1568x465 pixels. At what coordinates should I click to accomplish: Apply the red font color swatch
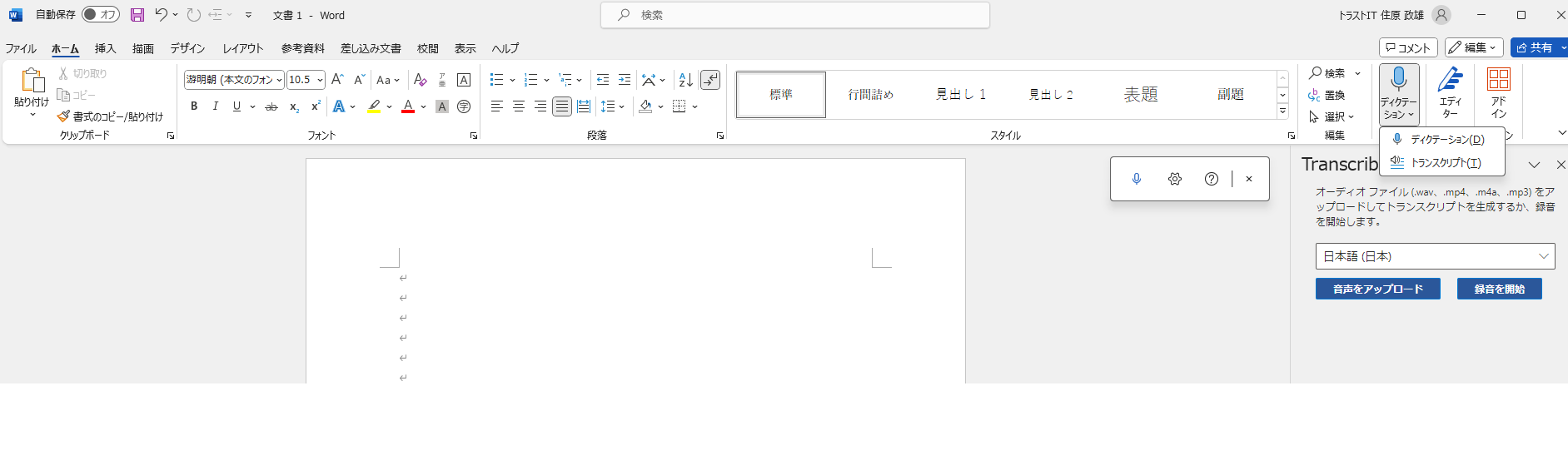[x=408, y=106]
